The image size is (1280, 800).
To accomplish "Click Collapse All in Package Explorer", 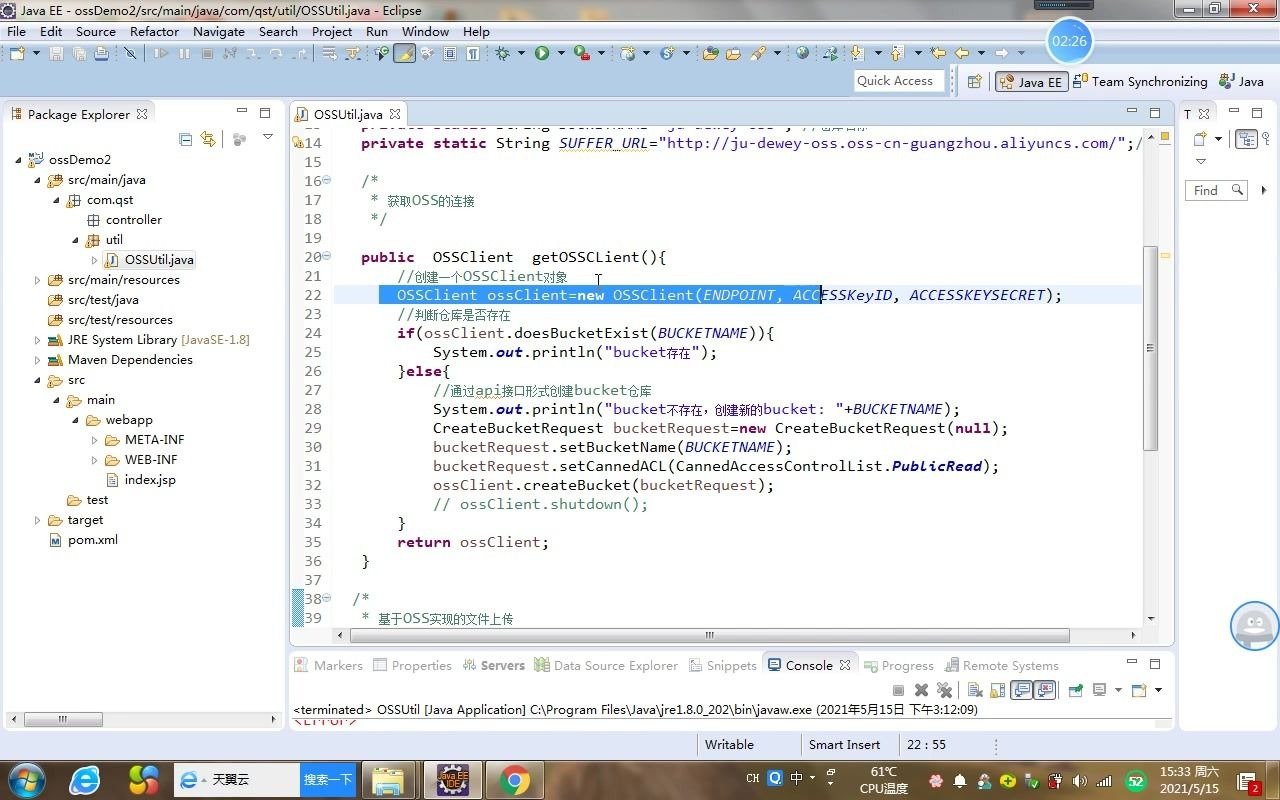I will [x=186, y=139].
